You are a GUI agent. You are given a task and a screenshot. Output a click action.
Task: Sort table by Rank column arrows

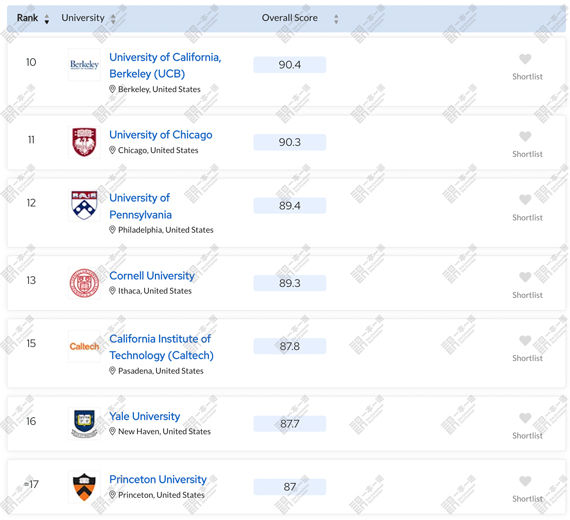tap(47, 19)
